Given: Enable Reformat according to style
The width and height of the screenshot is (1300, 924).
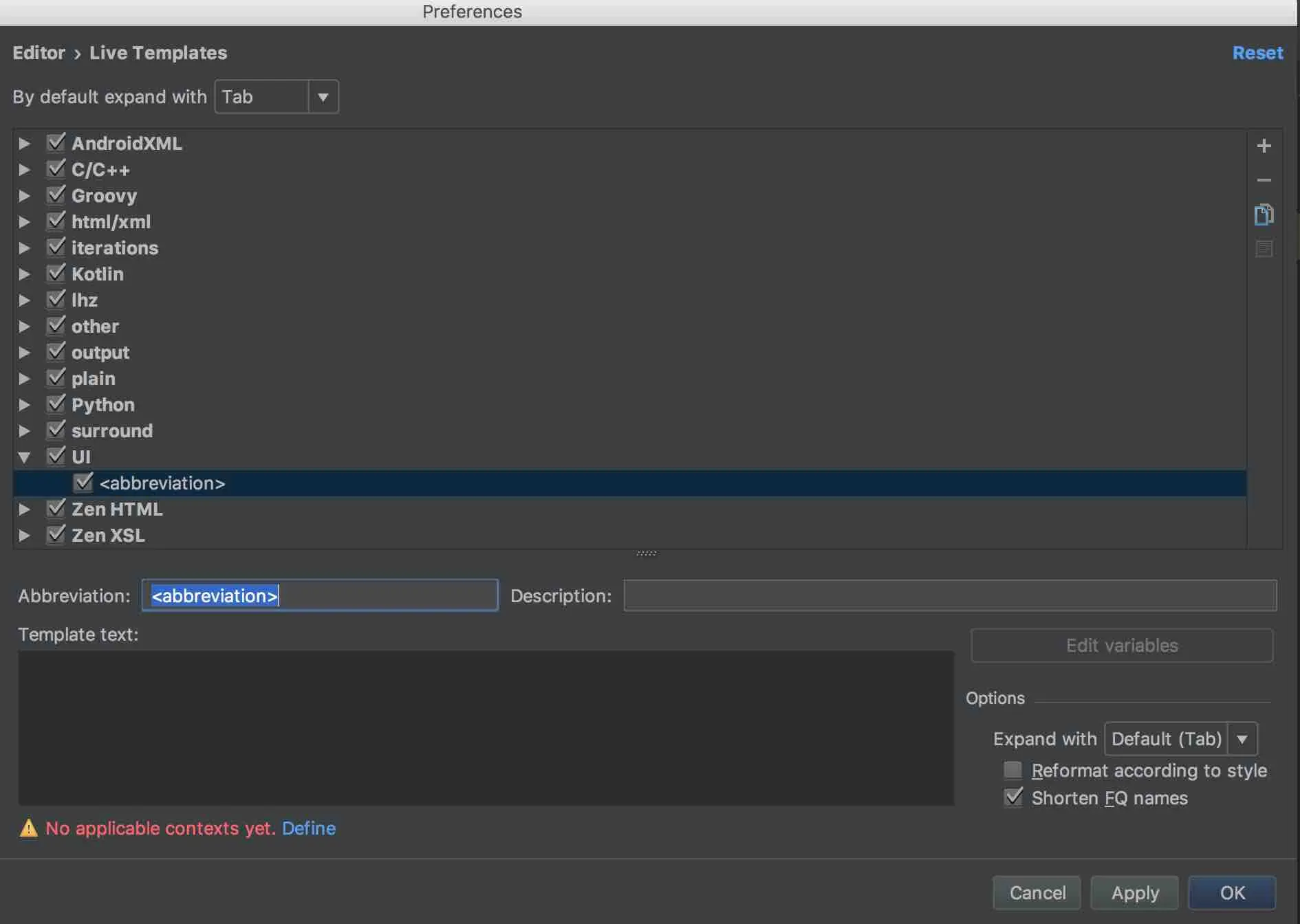Looking at the screenshot, I should click(x=1012, y=769).
